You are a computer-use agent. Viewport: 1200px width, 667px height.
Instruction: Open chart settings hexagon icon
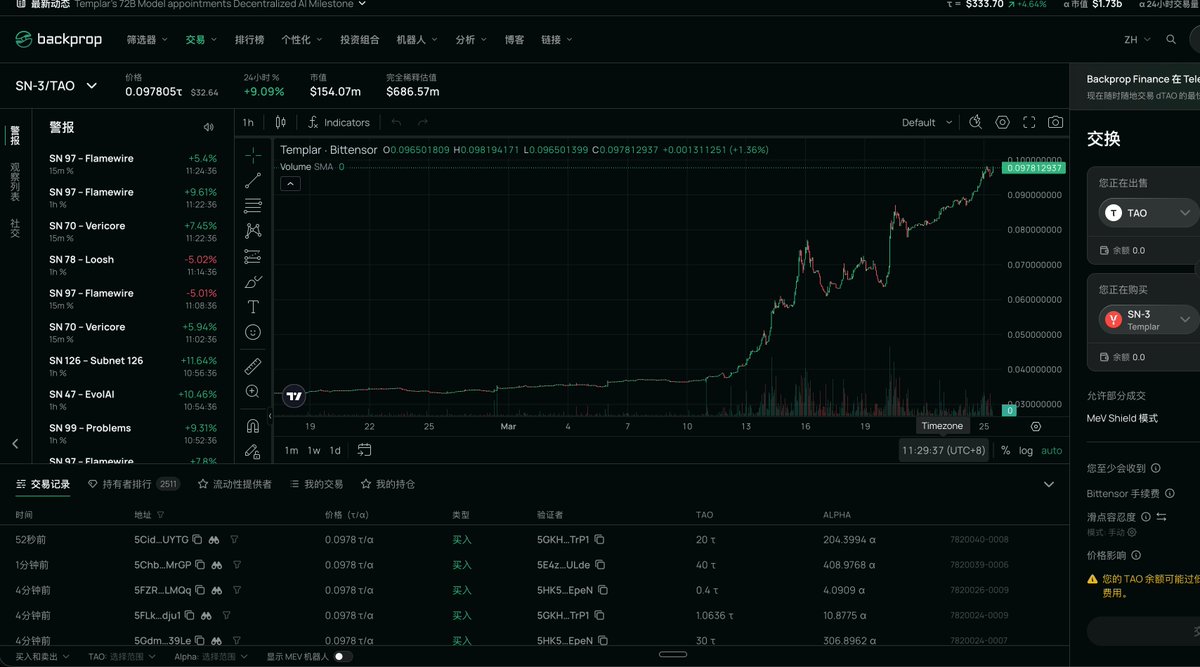[1002, 122]
